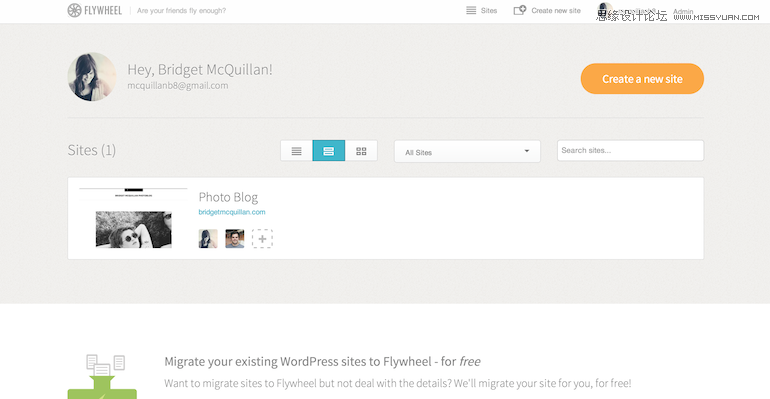Click the Flywheel logo icon
The width and height of the screenshot is (770, 399).
(x=74, y=10)
